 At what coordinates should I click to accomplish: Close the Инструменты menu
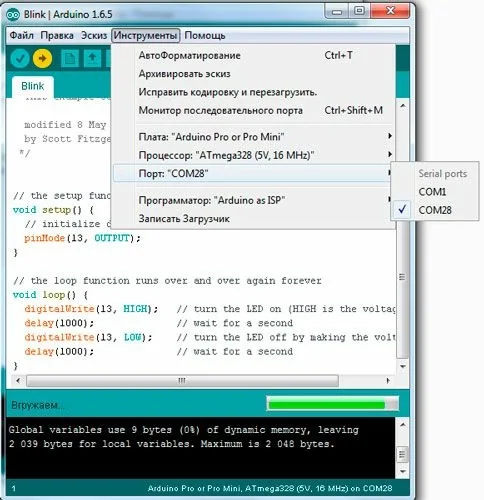145,35
